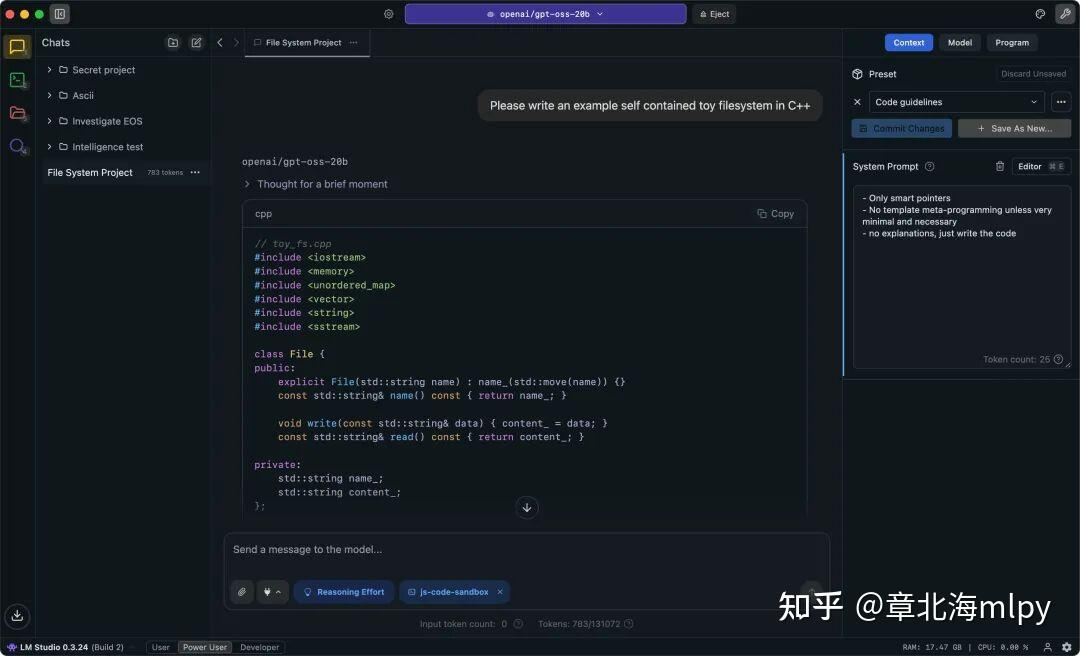Click the message input field
Image resolution: width=1080 pixels, height=656 pixels.
[x=527, y=550]
